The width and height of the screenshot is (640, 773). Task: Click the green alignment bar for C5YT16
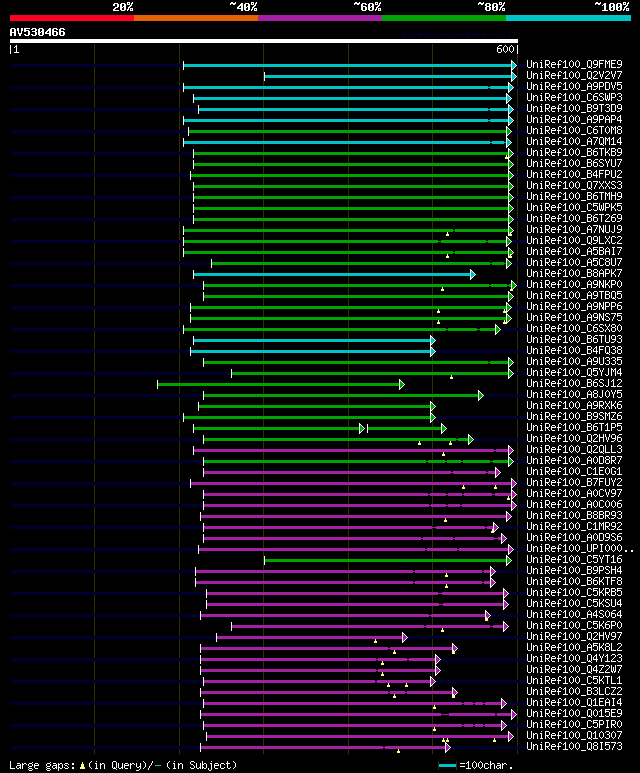(x=385, y=561)
